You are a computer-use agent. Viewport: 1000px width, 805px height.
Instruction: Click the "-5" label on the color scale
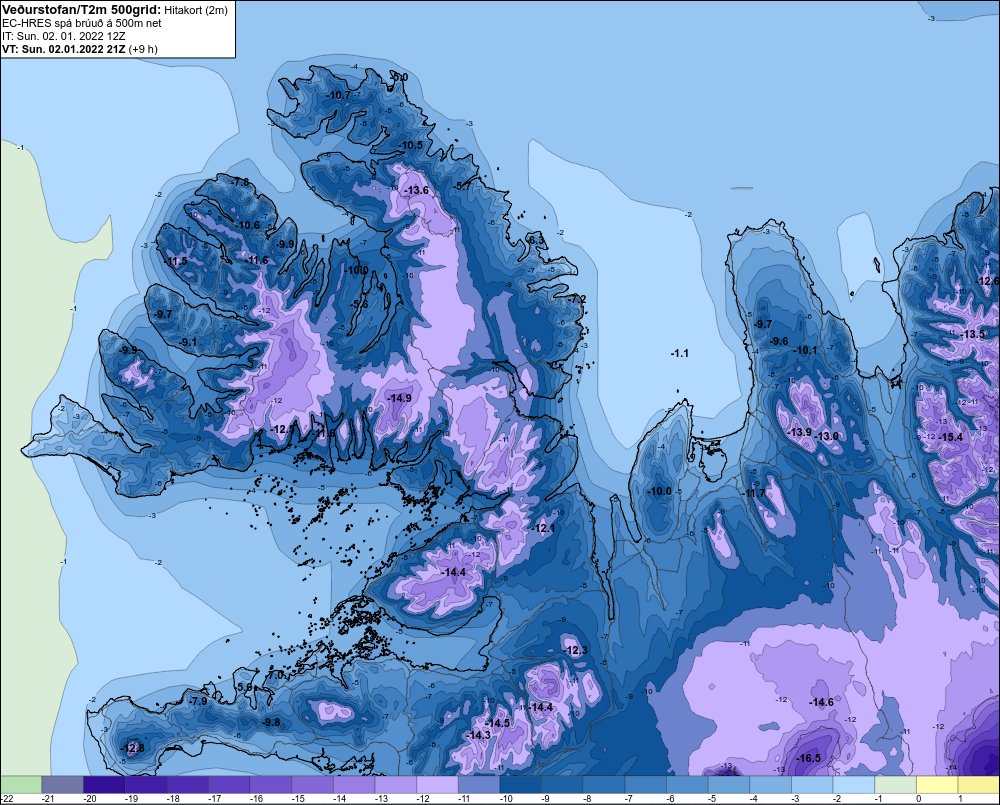712,799
